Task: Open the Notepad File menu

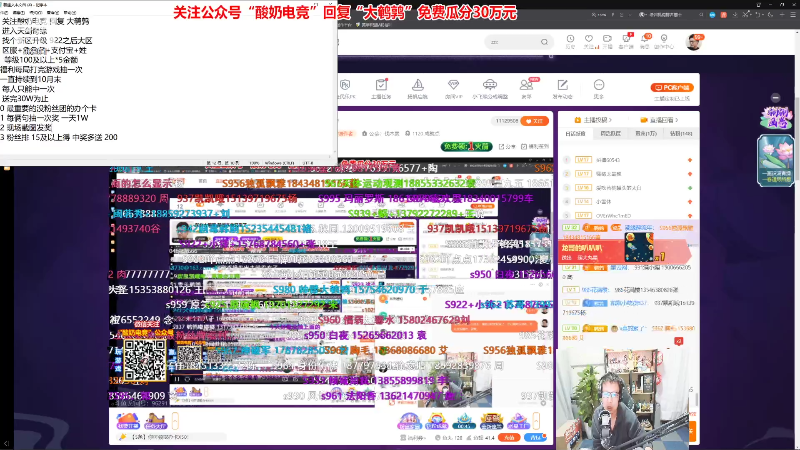Action: coord(4,12)
